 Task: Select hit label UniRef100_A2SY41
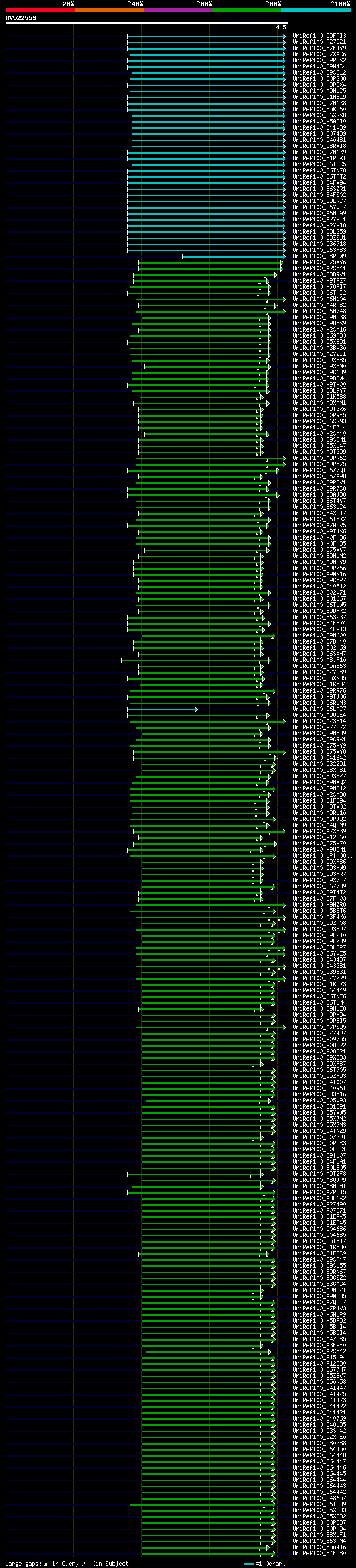tap(319, 269)
